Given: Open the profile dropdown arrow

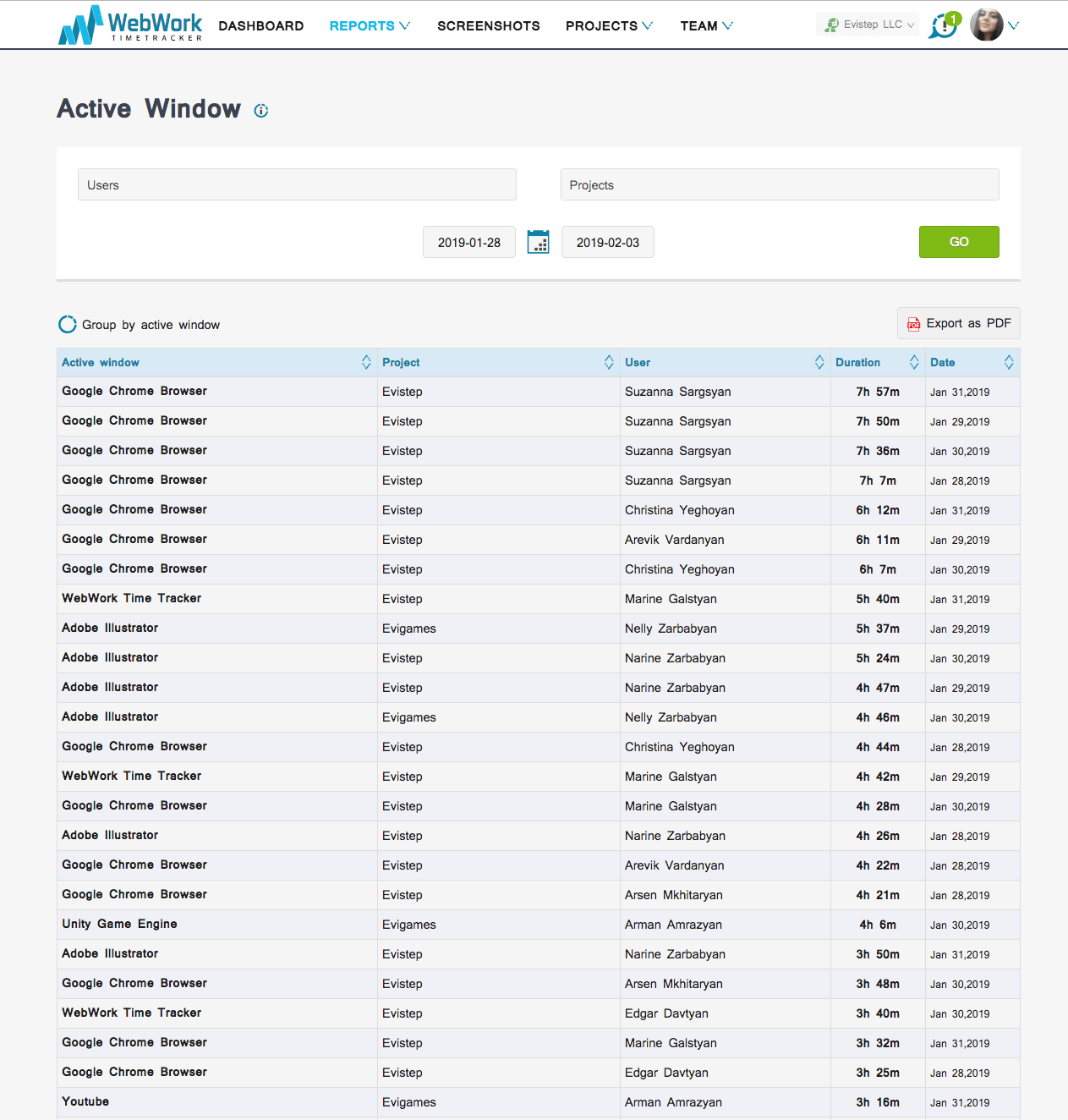Looking at the screenshot, I should pos(1013,25).
